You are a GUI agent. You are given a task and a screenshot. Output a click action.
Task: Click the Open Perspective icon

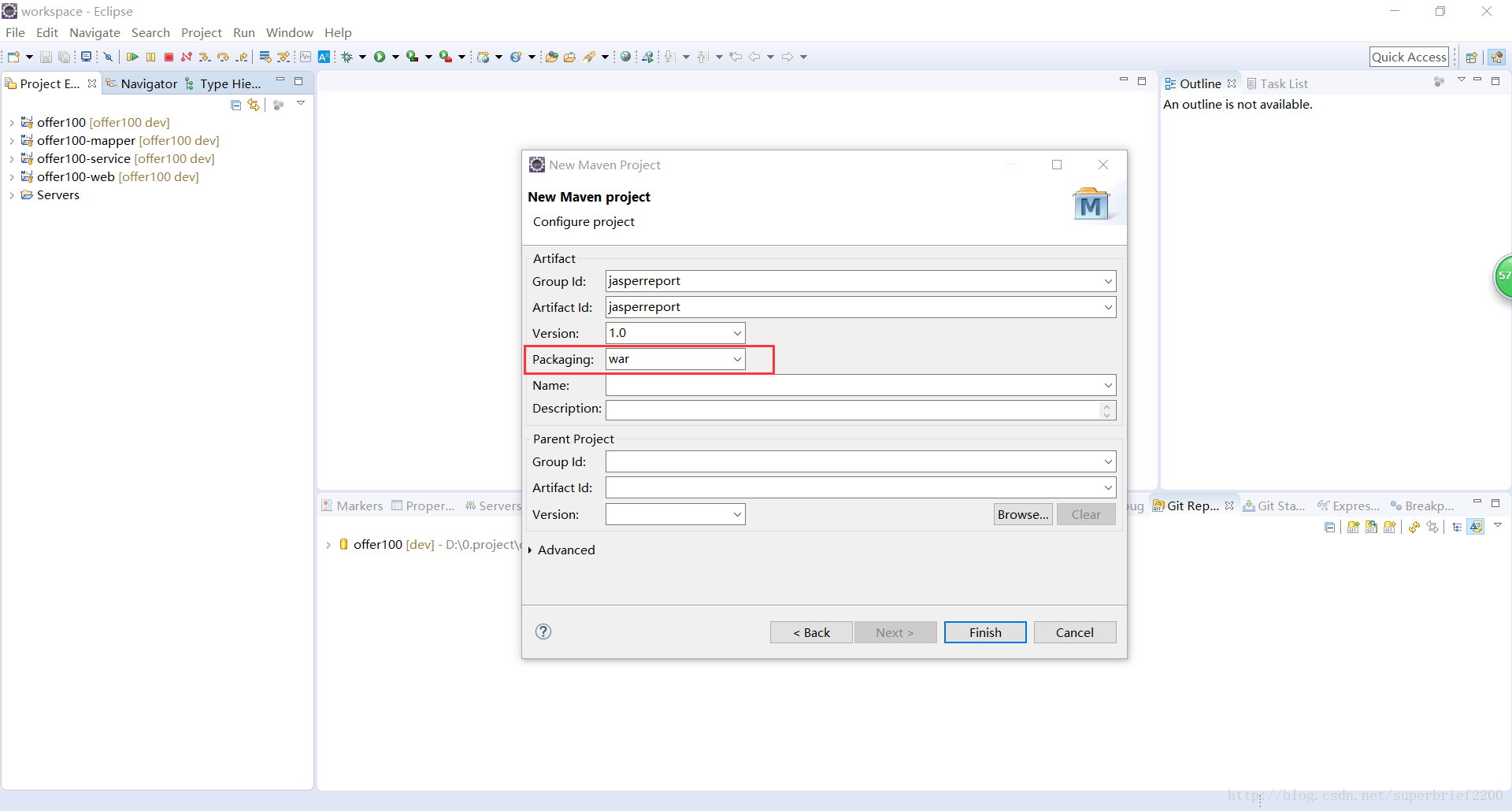coord(1471,57)
